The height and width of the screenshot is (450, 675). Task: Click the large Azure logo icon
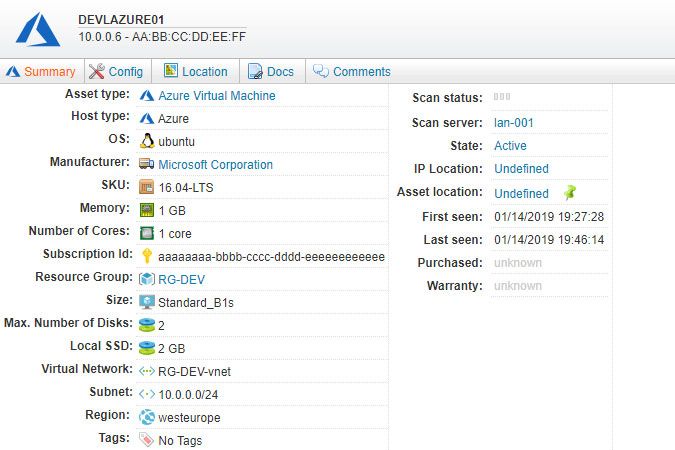(x=37, y=28)
